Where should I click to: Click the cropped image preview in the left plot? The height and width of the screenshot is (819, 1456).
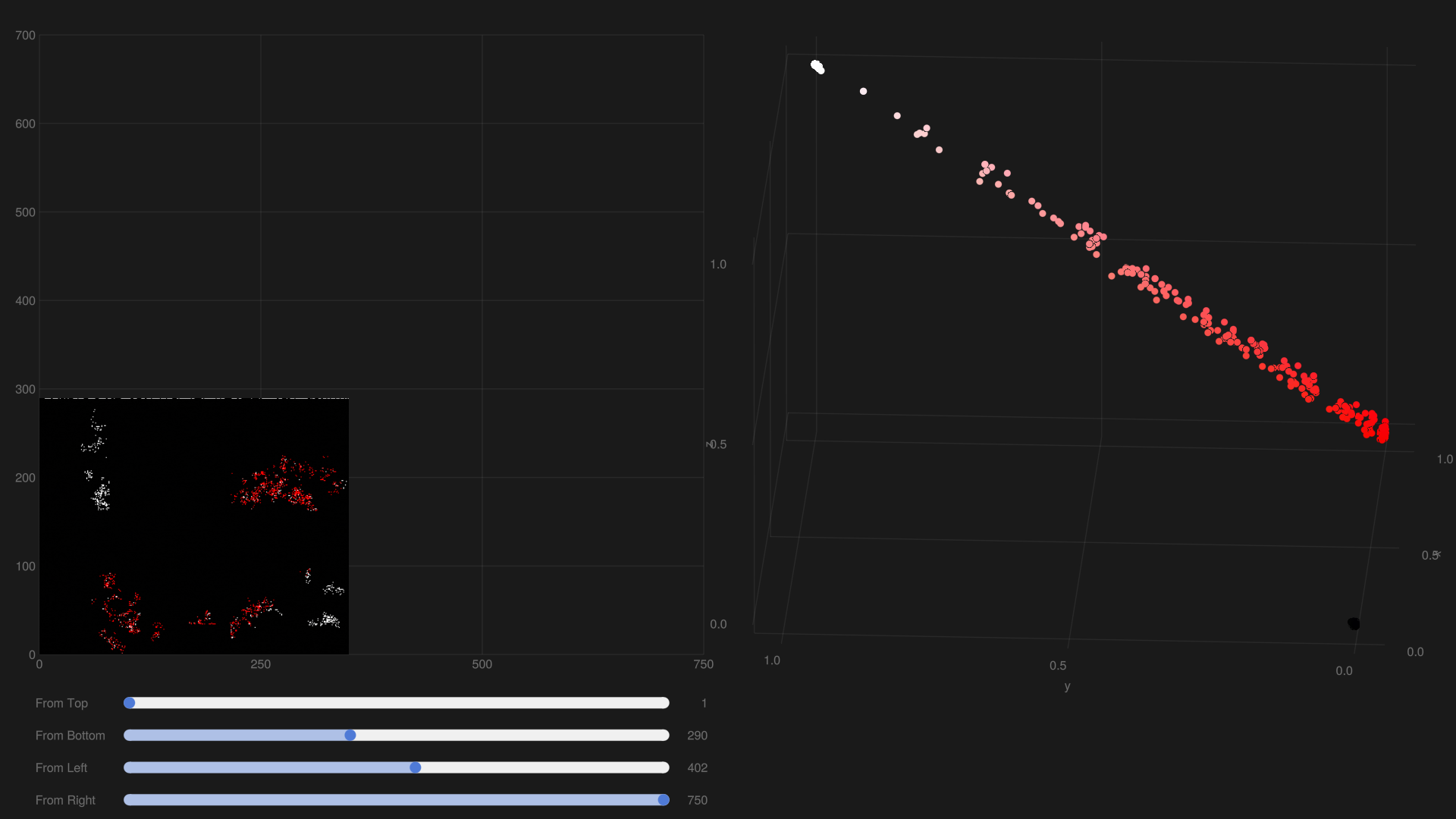(x=194, y=526)
